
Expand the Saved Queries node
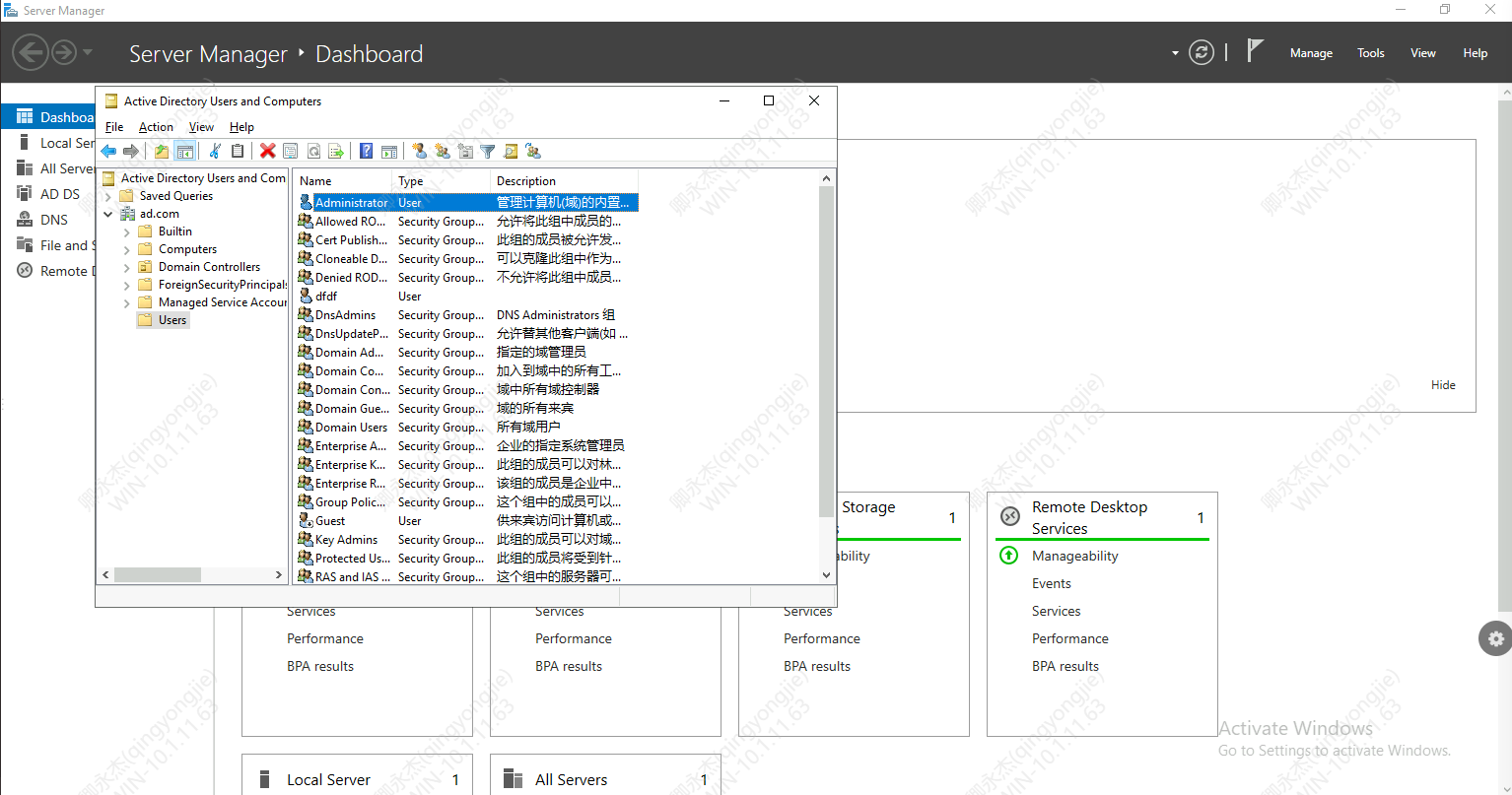coord(108,196)
